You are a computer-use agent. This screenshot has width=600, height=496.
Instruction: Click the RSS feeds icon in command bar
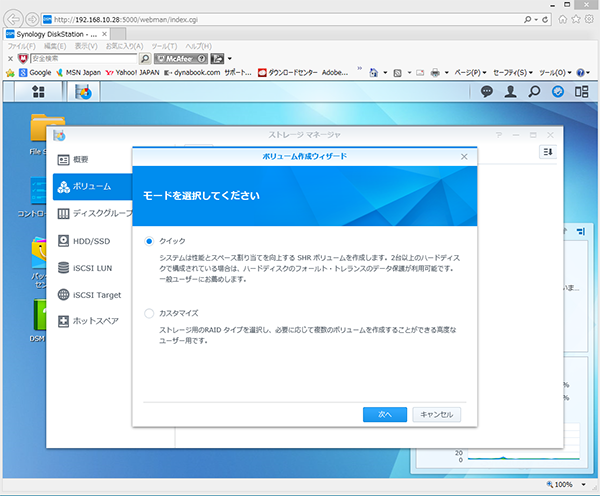pyautogui.click(x=398, y=72)
